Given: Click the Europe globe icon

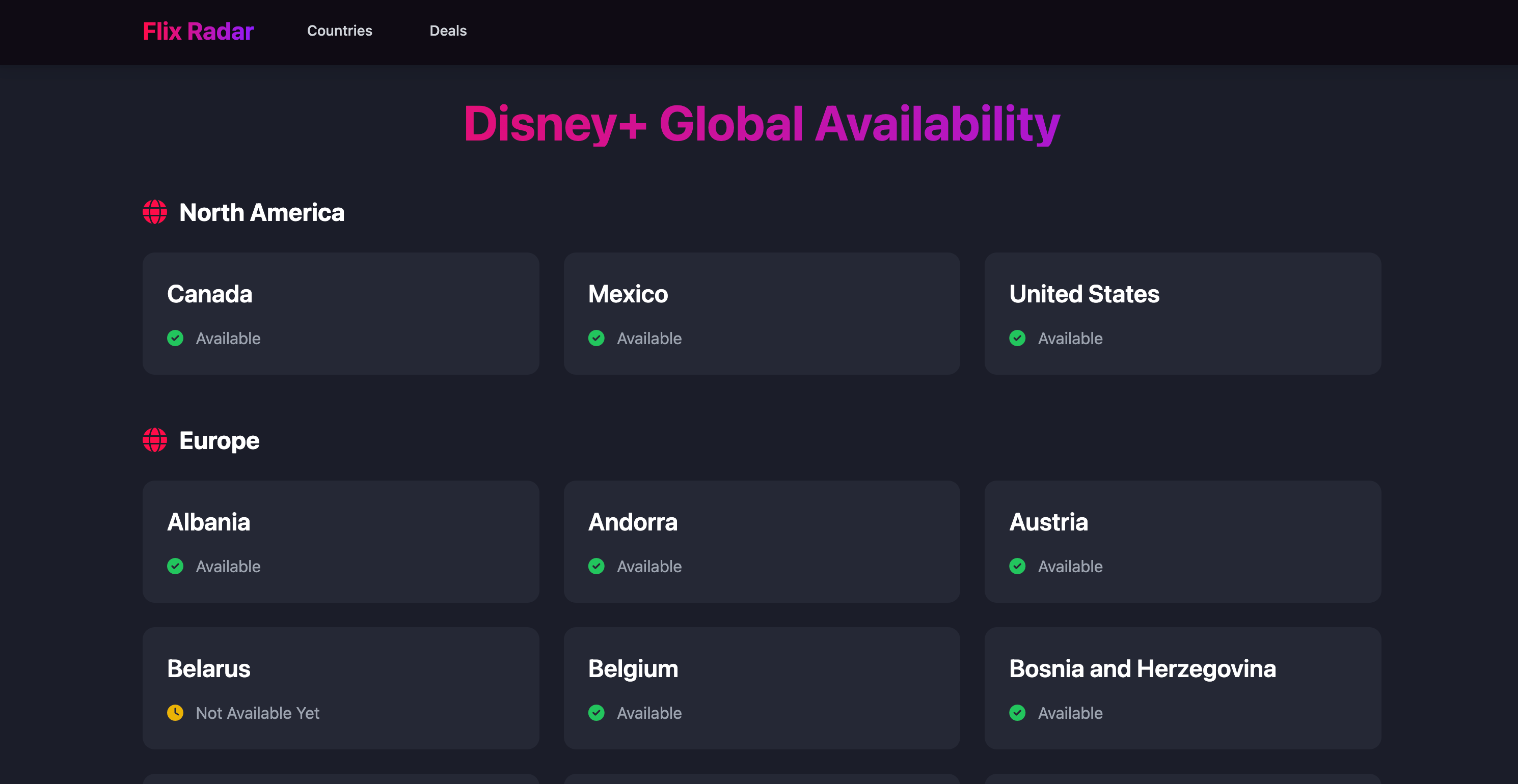Looking at the screenshot, I should click(155, 440).
